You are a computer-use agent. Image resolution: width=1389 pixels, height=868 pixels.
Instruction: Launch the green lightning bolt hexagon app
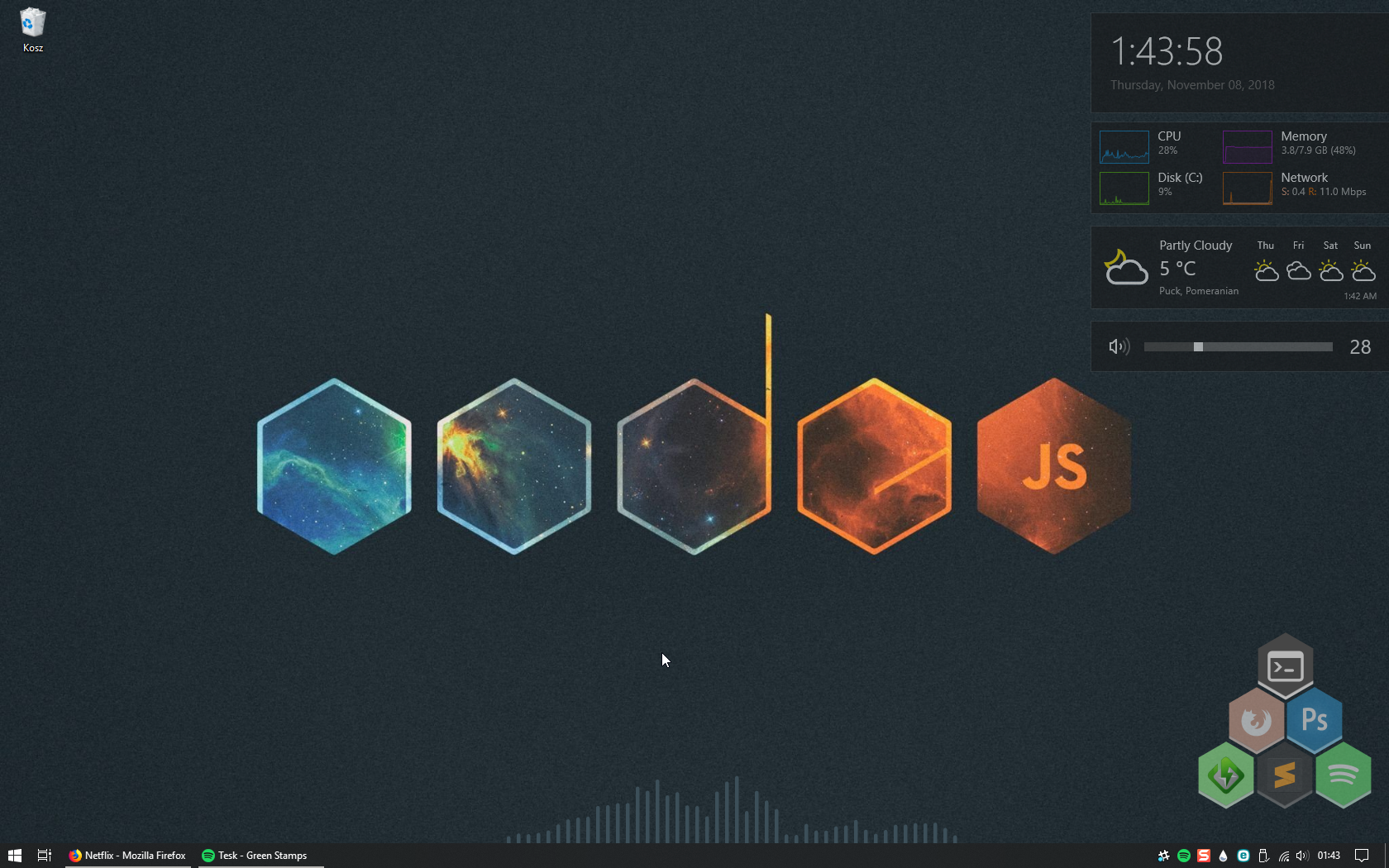click(1225, 775)
